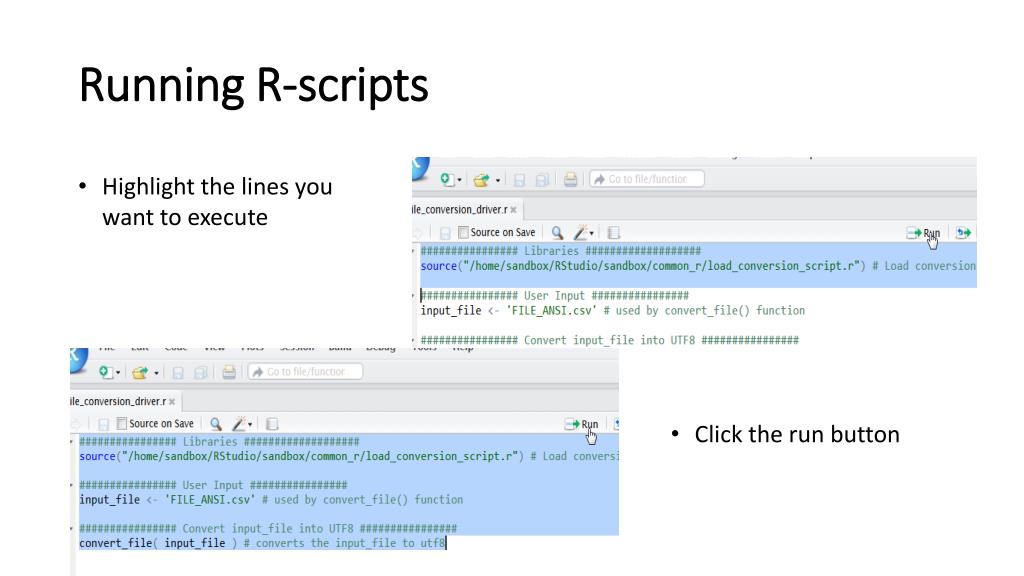This screenshot has width=1024, height=576.
Task: Focus Go to file/function field, lower screenshot
Action: pyautogui.click(x=306, y=372)
